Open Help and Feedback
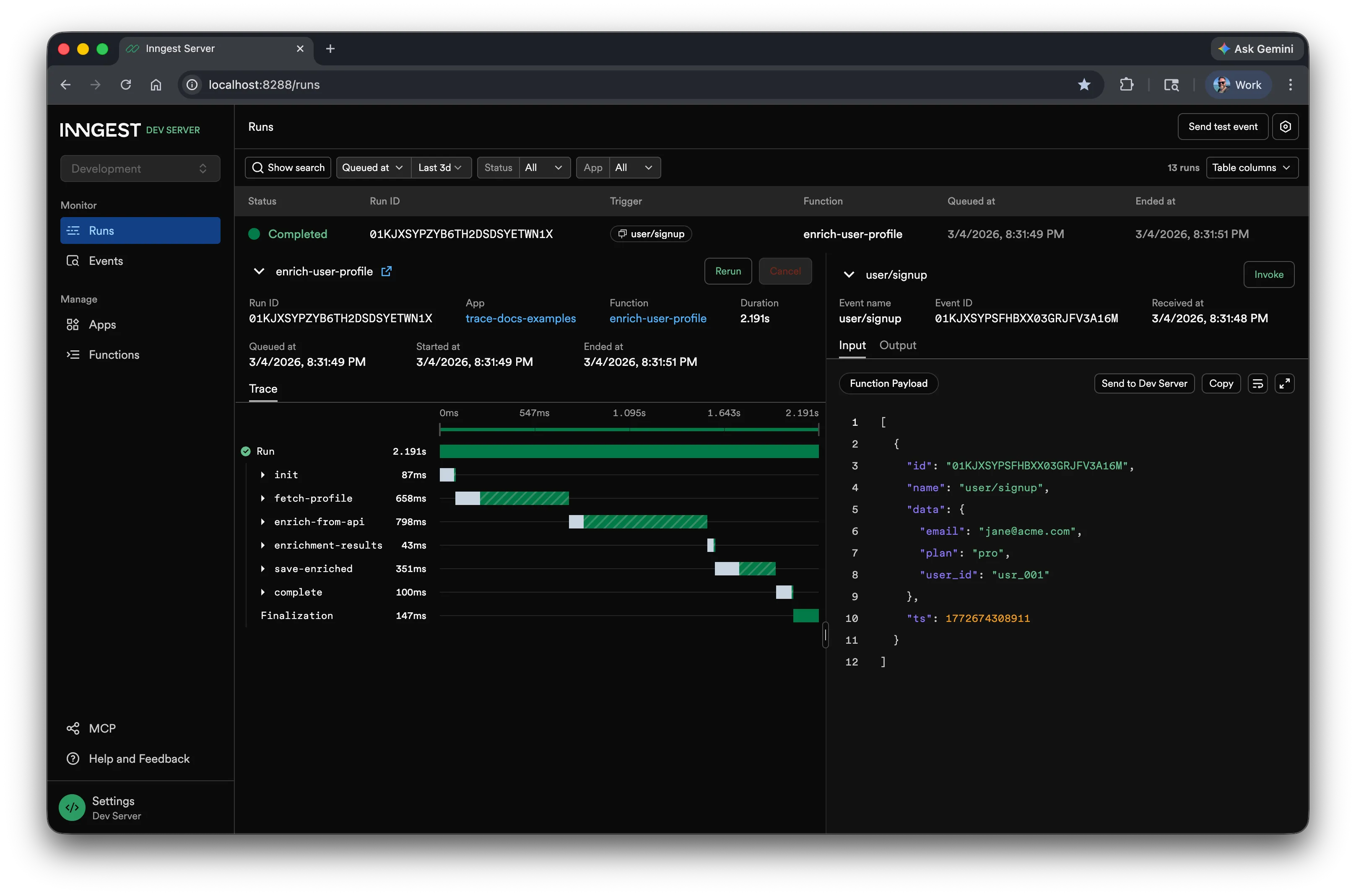Viewport: 1356px width, 896px height. (x=139, y=758)
